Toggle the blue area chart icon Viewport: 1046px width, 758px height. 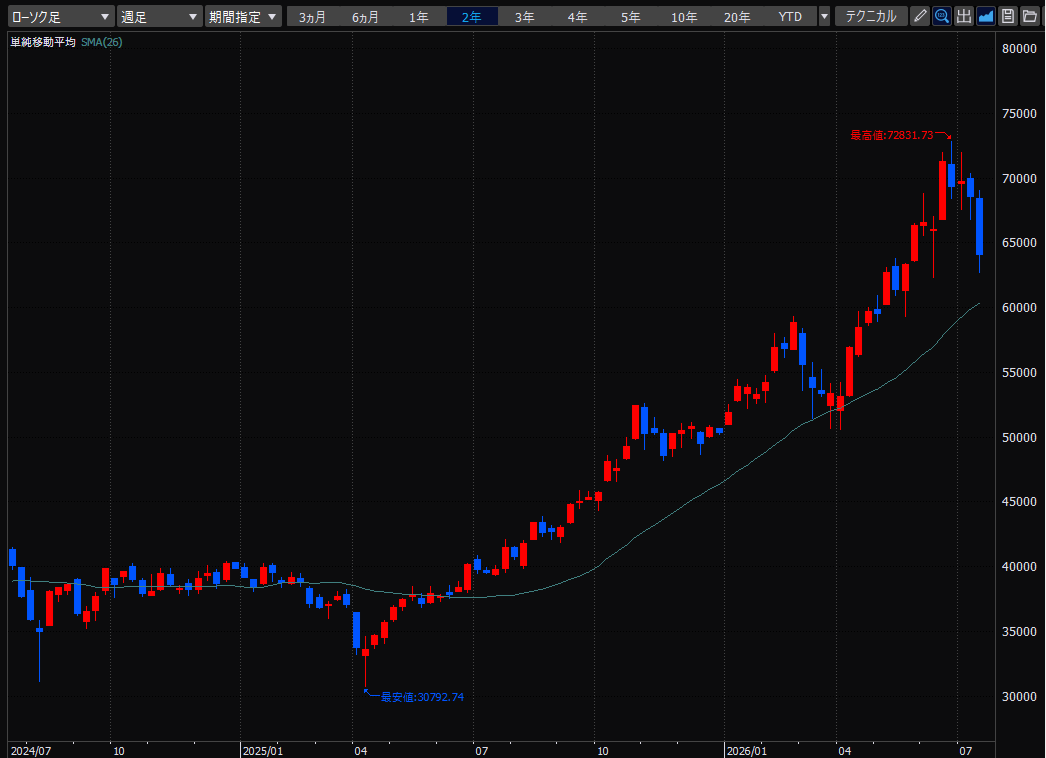click(x=985, y=16)
